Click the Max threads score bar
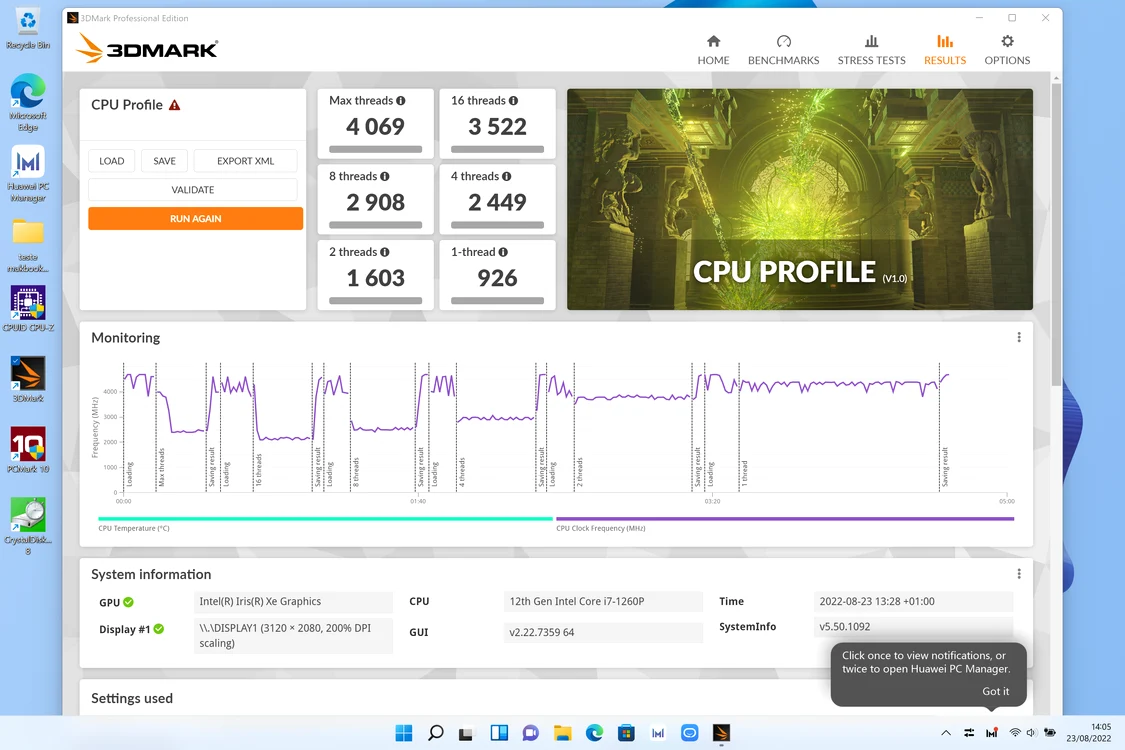 click(375, 149)
